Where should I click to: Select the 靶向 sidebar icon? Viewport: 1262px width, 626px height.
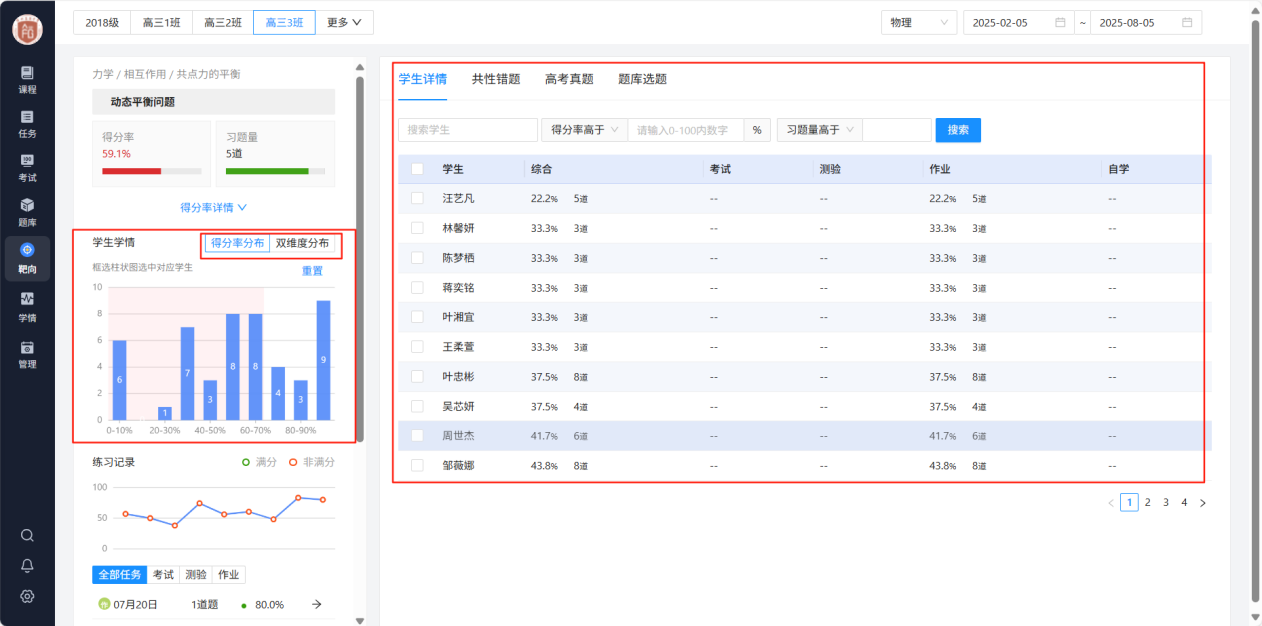pyautogui.click(x=27, y=258)
